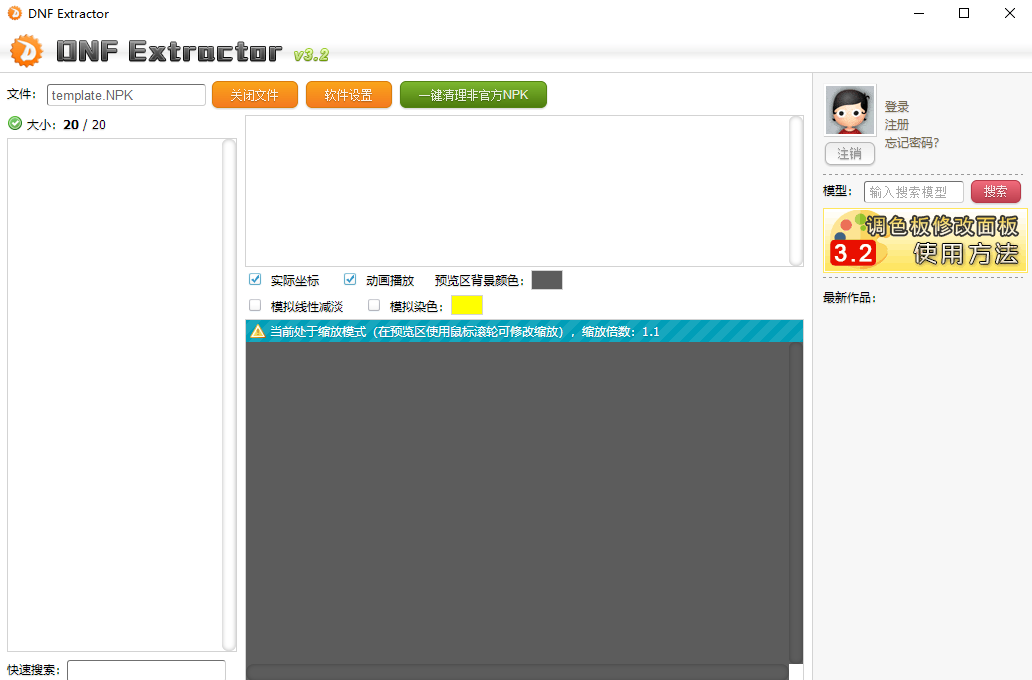The height and width of the screenshot is (680, 1032).
Task: Click the user avatar picture
Action: point(849,110)
